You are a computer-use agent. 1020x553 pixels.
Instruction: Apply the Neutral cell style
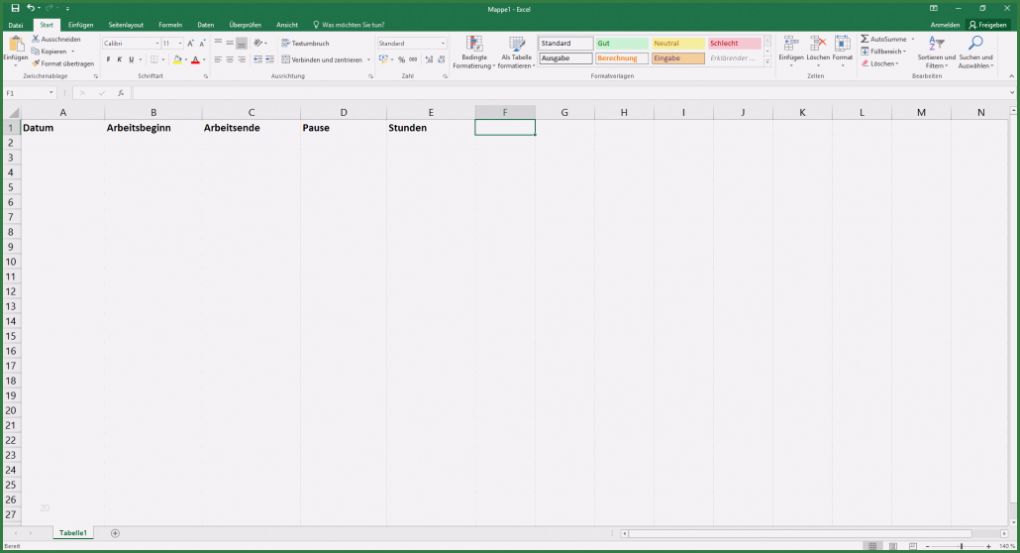[678, 43]
